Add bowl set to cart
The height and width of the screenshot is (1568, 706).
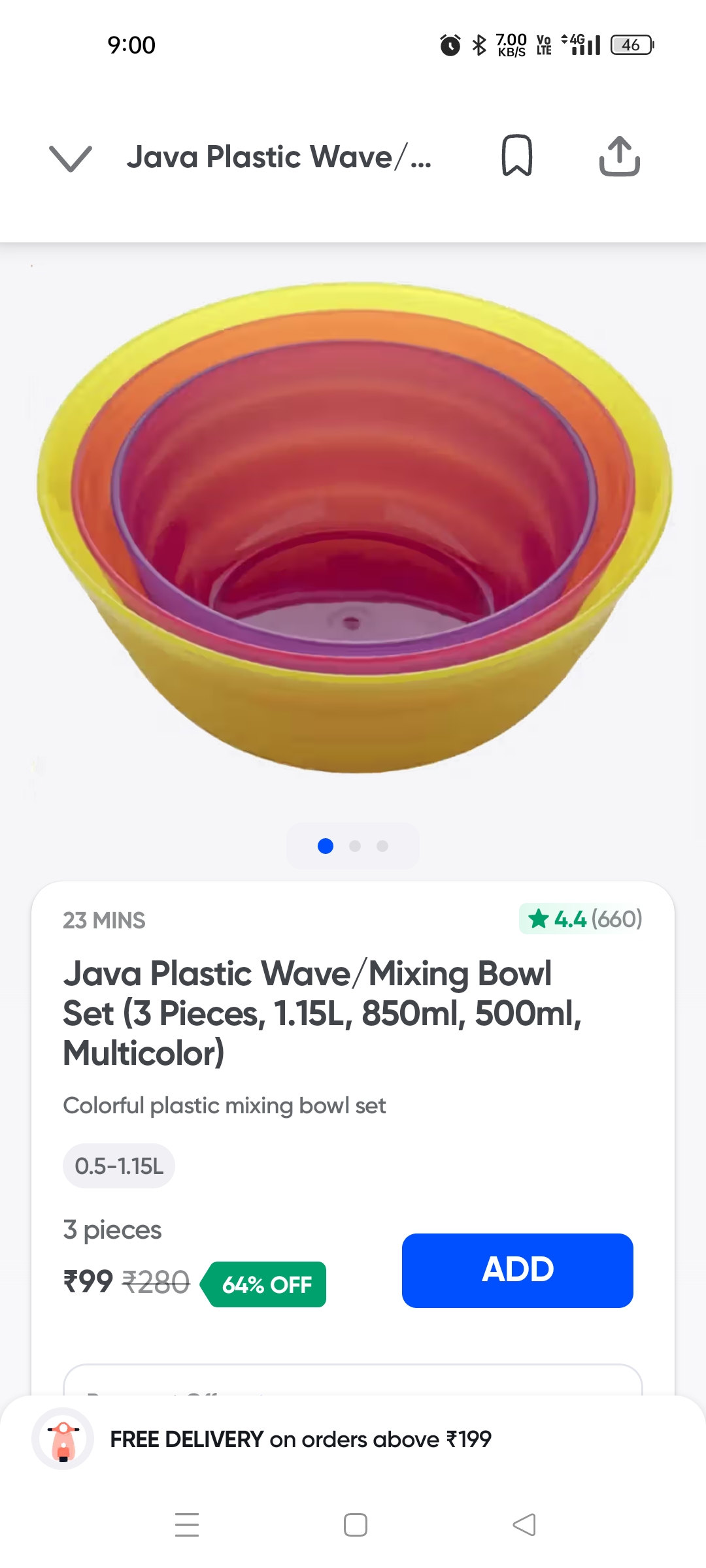point(517,1270)
